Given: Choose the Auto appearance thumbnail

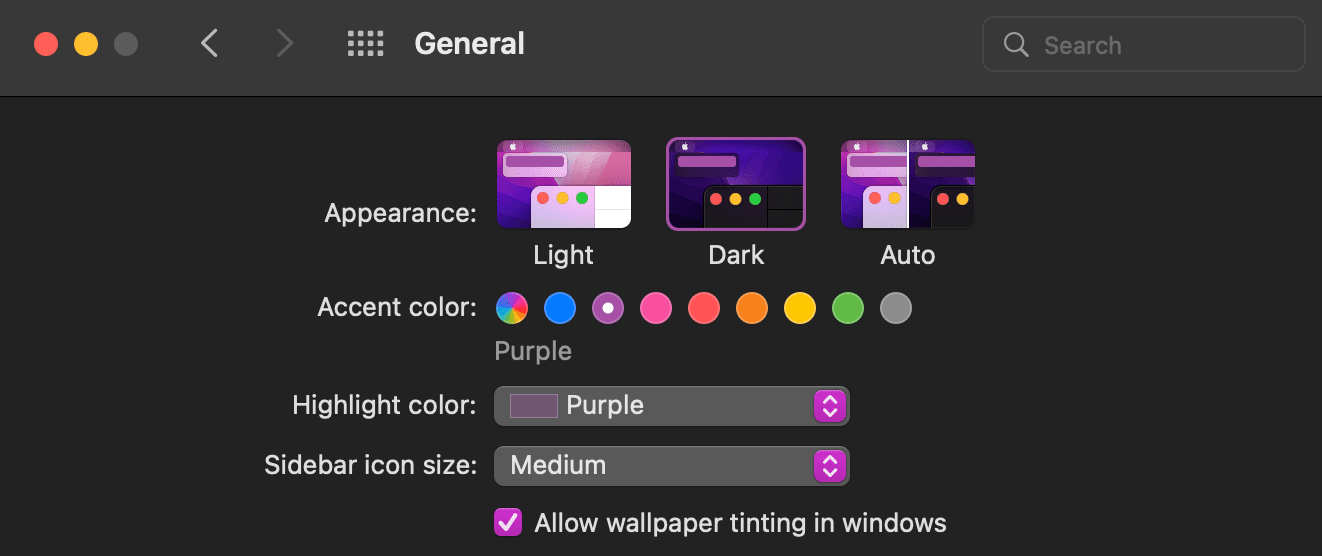Looking at the screenshot, I should click(908, 185).
